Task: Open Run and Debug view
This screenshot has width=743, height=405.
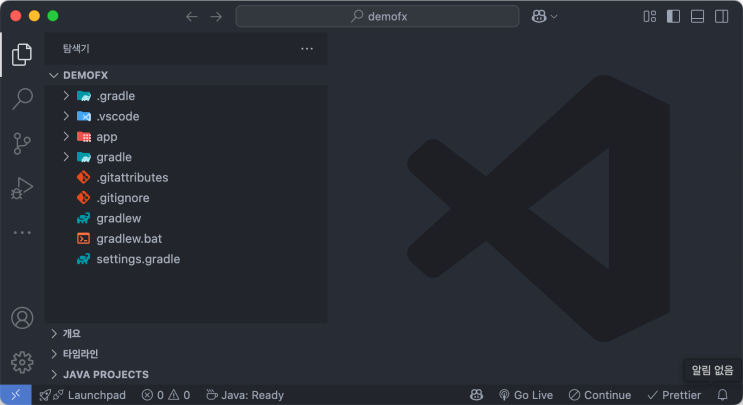Action: coord(22,188)
